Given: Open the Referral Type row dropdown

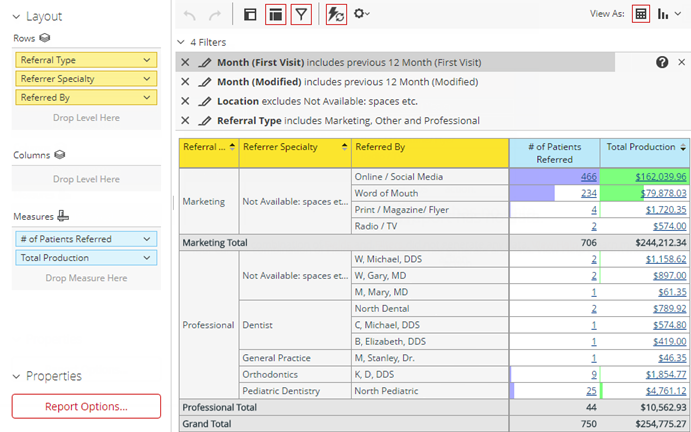Looking at the screenshot, I should 148,60.
